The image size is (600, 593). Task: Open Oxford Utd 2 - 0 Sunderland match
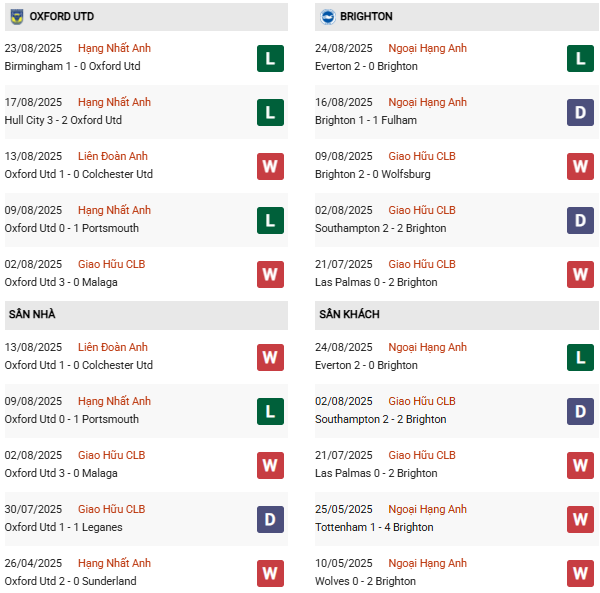click(70, 581)
